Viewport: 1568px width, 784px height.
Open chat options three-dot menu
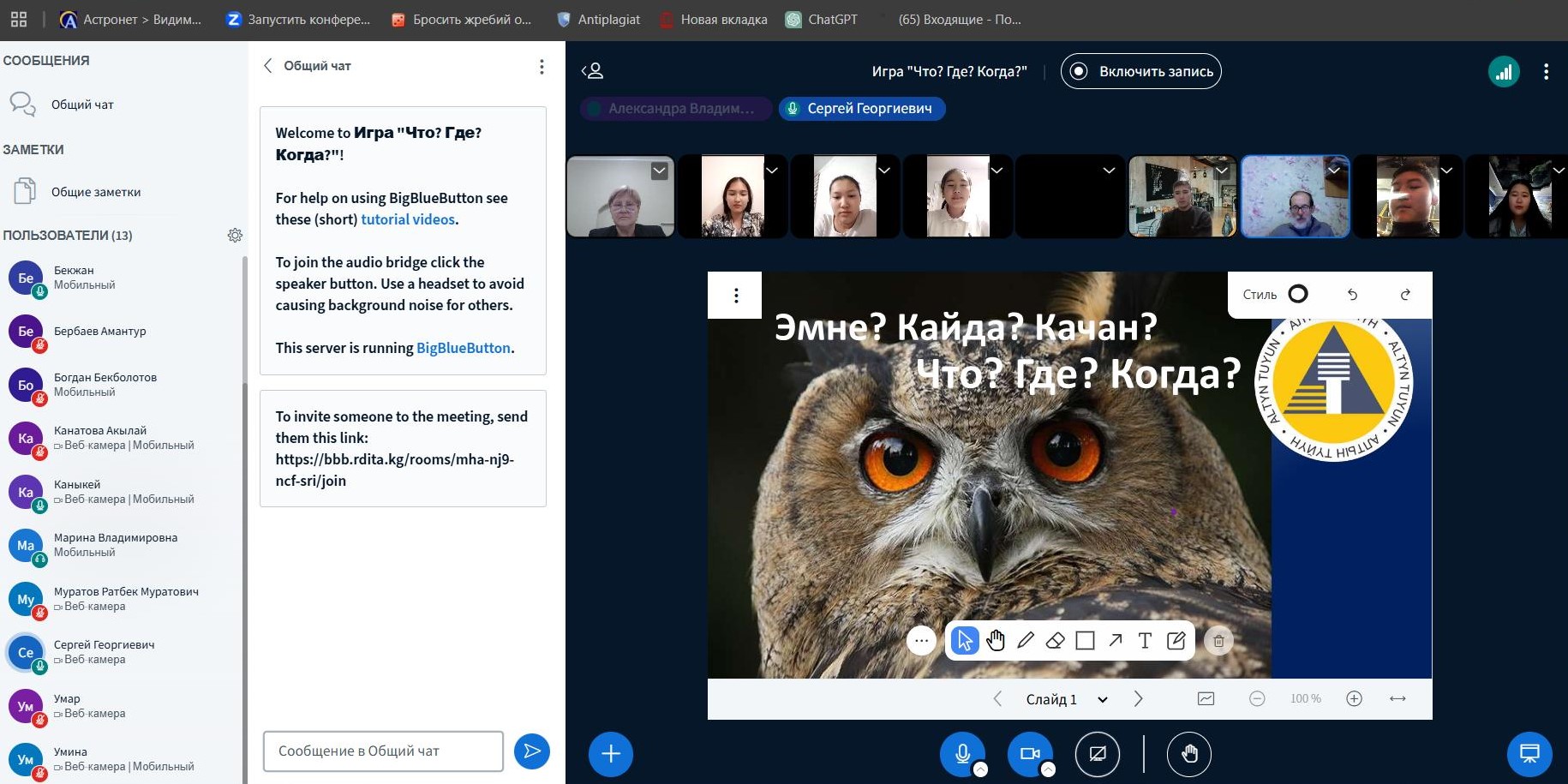[x=542, y=67]
